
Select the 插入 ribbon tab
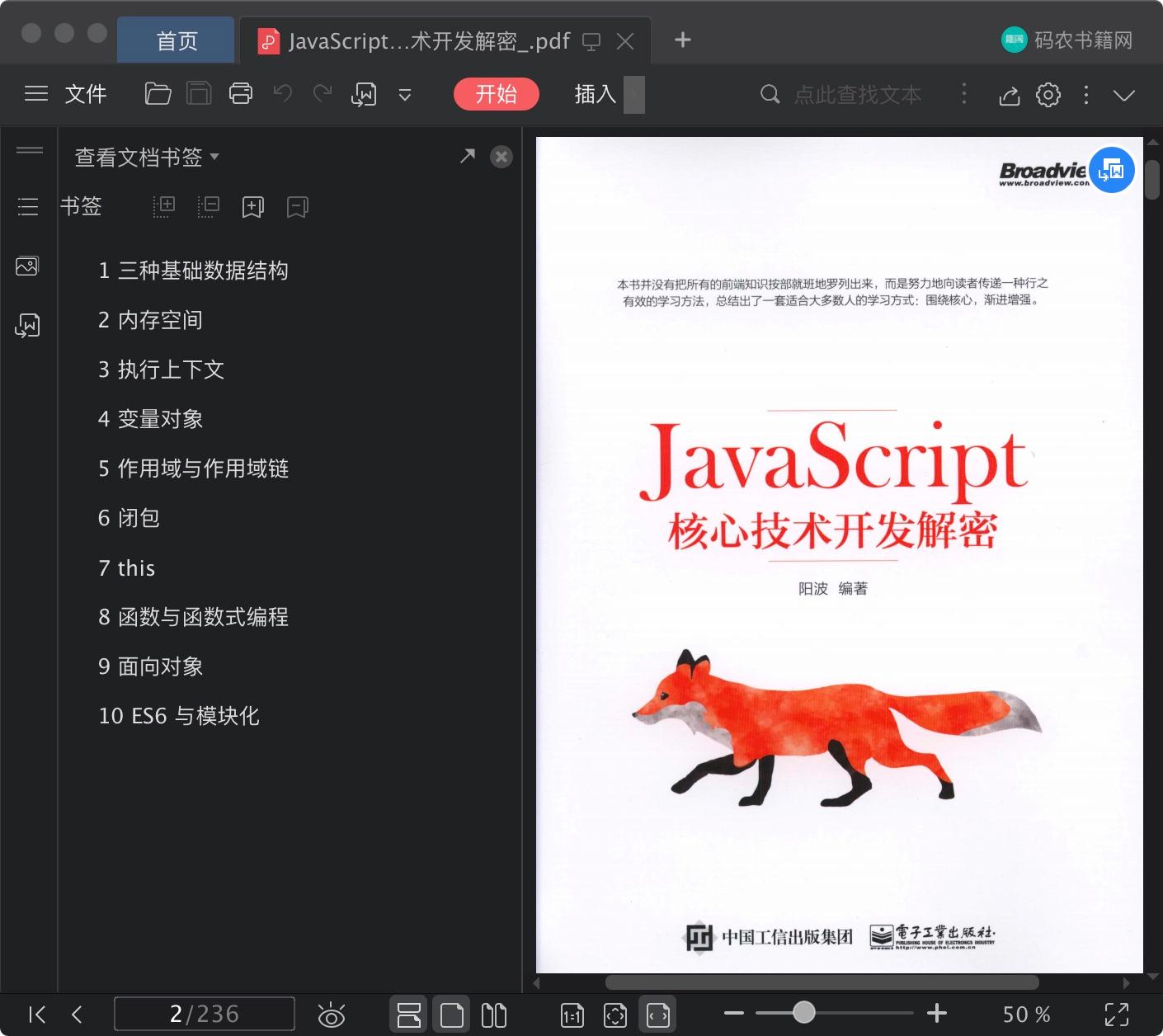596,94
